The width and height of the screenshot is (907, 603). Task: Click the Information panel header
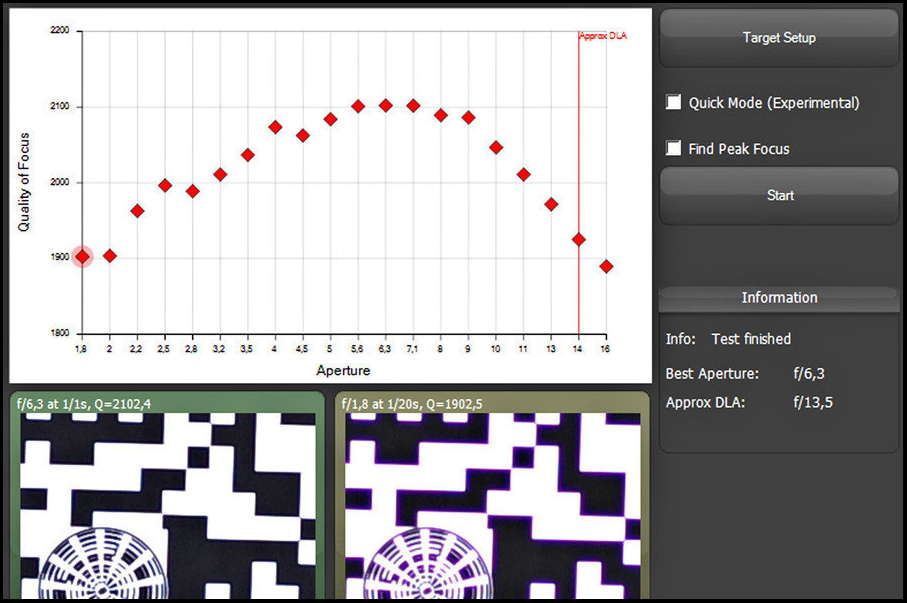coord(779,297)
